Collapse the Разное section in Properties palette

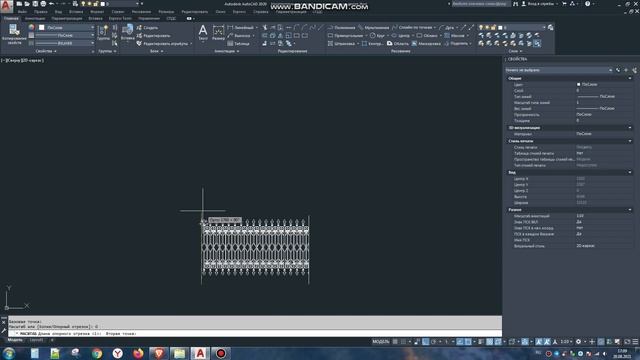pyautogui.click(x=630, y=209)
